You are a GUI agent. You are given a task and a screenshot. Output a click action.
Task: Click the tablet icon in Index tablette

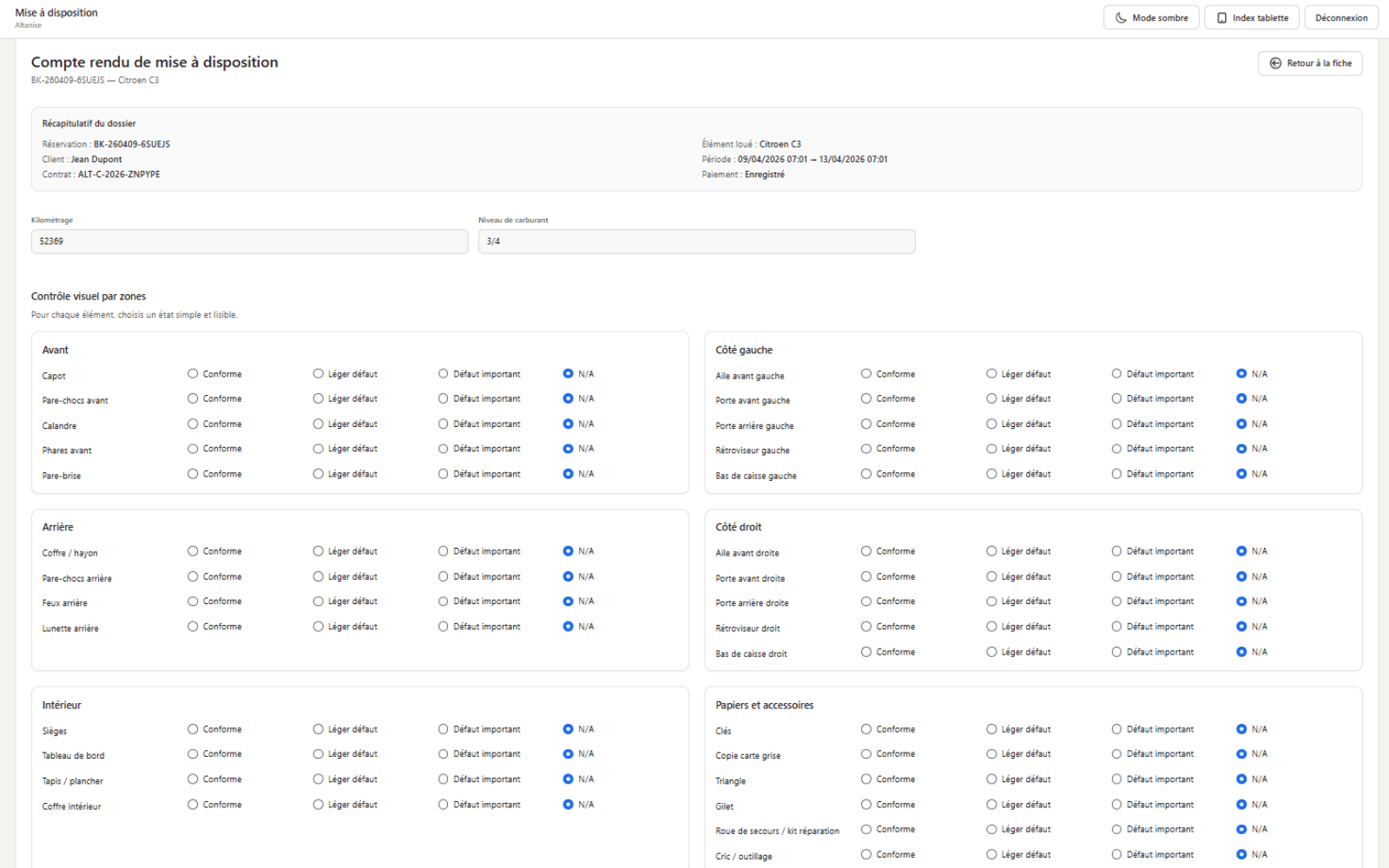pos(1221,18)
